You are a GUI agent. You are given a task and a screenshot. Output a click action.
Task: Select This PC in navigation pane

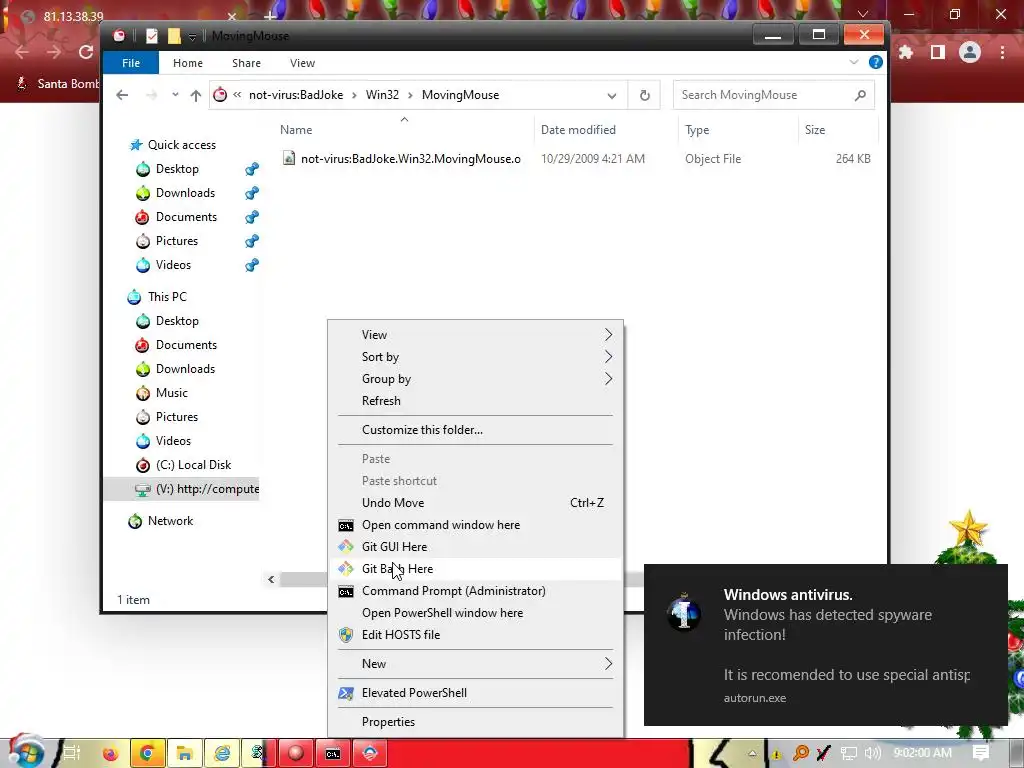[x=167, y=297]
